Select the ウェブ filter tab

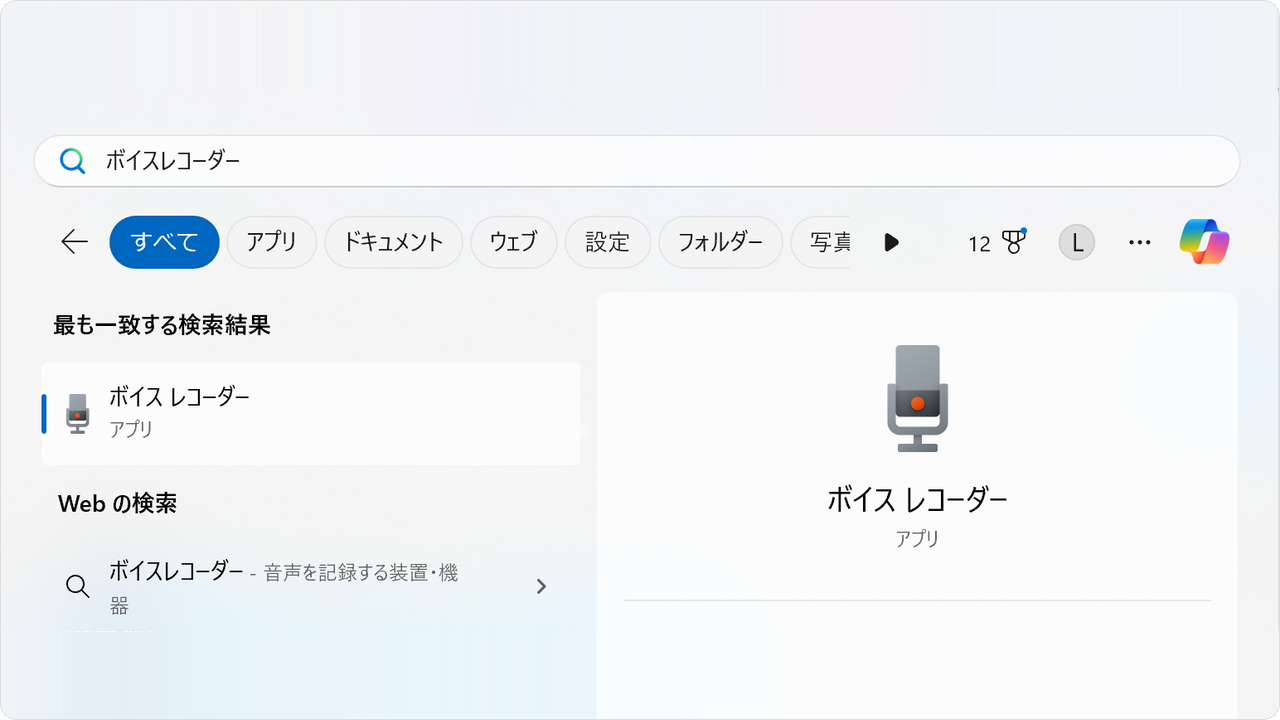point(514,242)
